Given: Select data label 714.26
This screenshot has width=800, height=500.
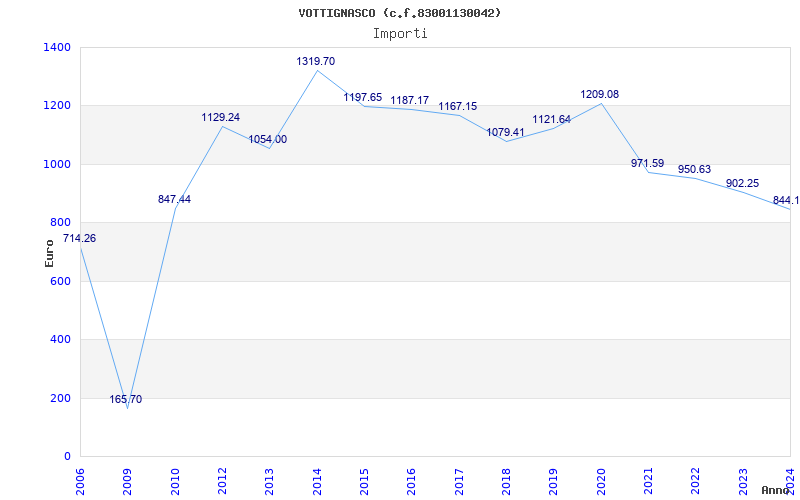Looking at the screenshot, I should (x=79, y=238).
